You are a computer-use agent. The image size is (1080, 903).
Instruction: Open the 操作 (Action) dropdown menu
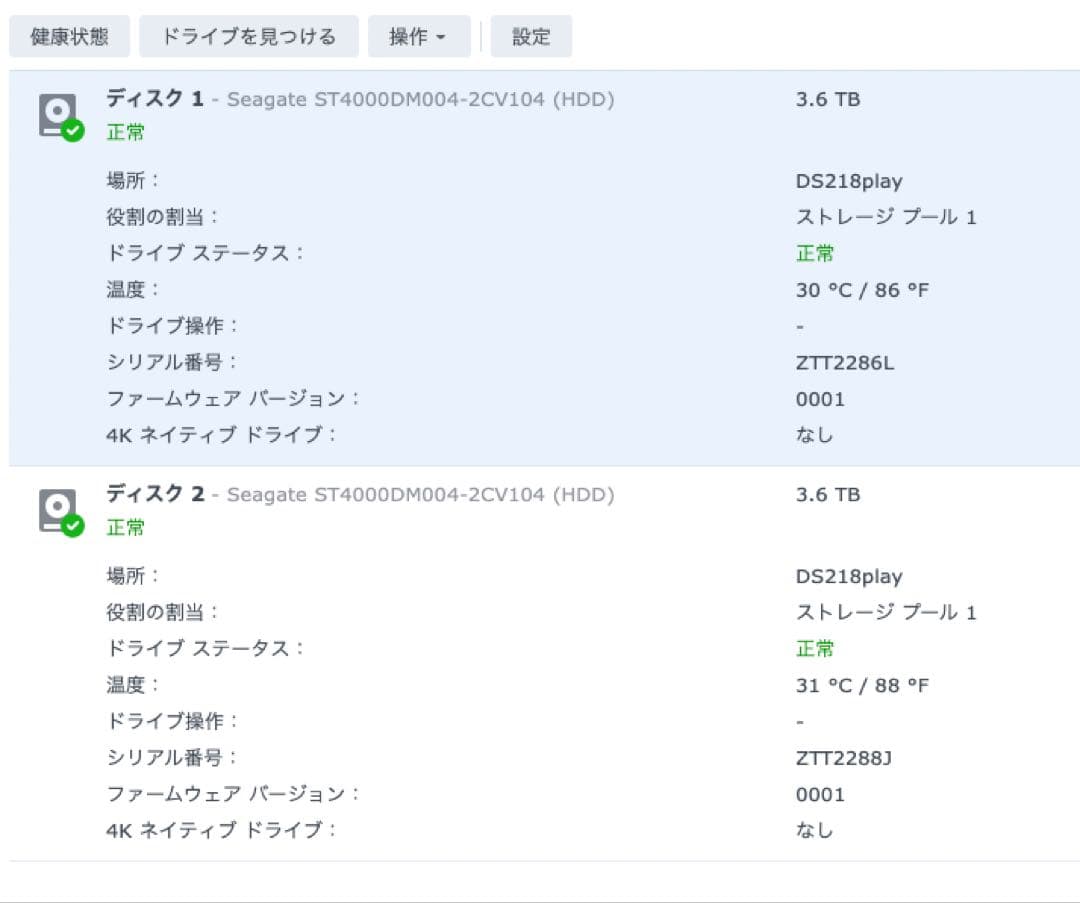(x=419, y=36)
